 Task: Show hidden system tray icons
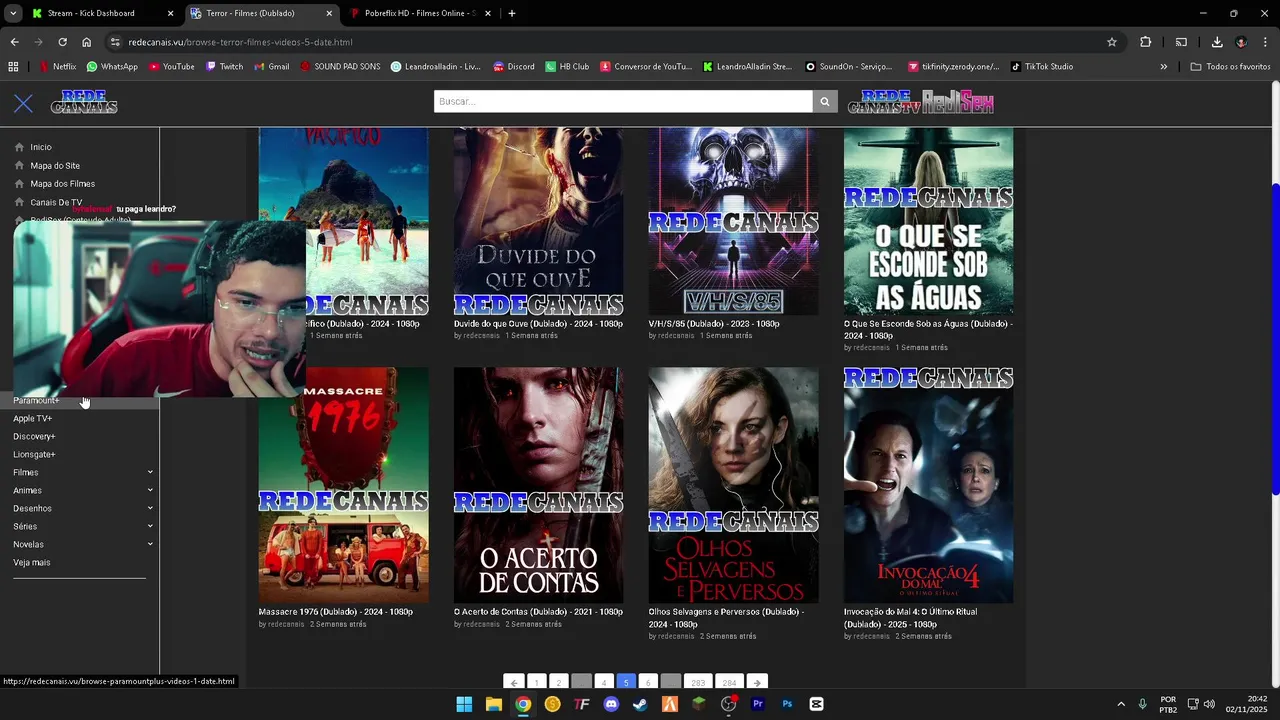coord(1120,704)
